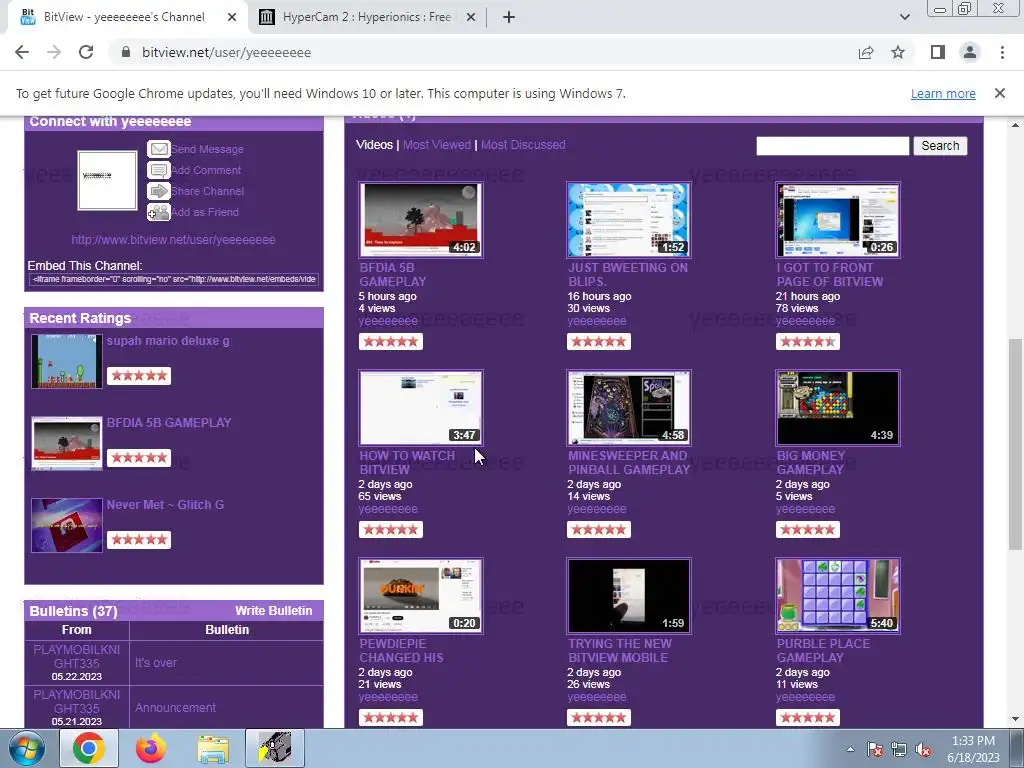Click the page vertical scrollbar thumb
Image resolution: width=1024 pixels, height=768 pixels.
coord(1016,444)
